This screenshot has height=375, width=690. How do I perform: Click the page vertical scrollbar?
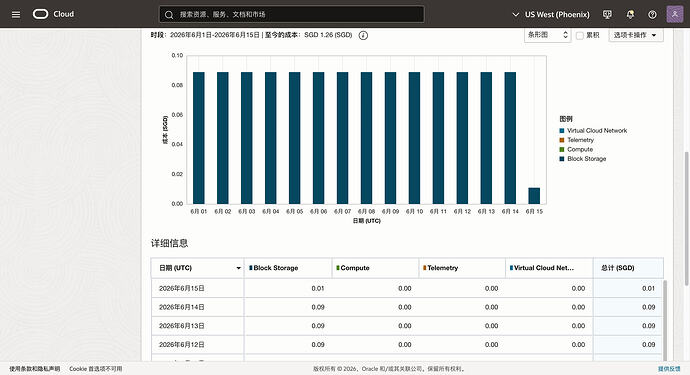coord(686,218)
